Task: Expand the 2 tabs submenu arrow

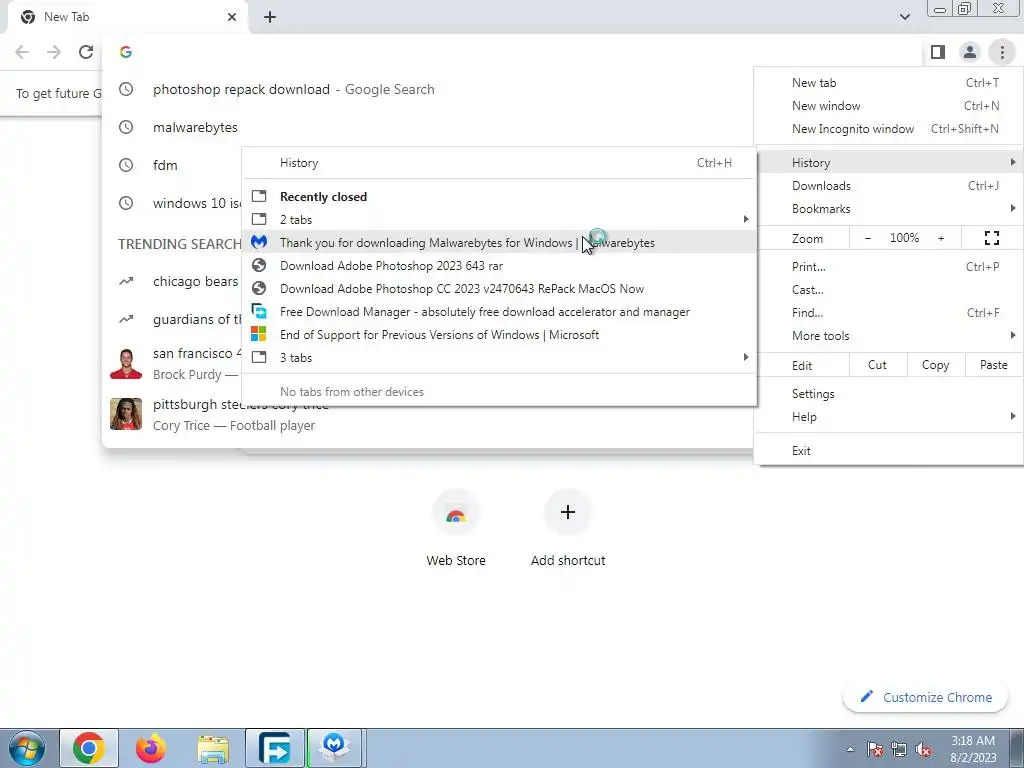Action: (x=746, y=219)
